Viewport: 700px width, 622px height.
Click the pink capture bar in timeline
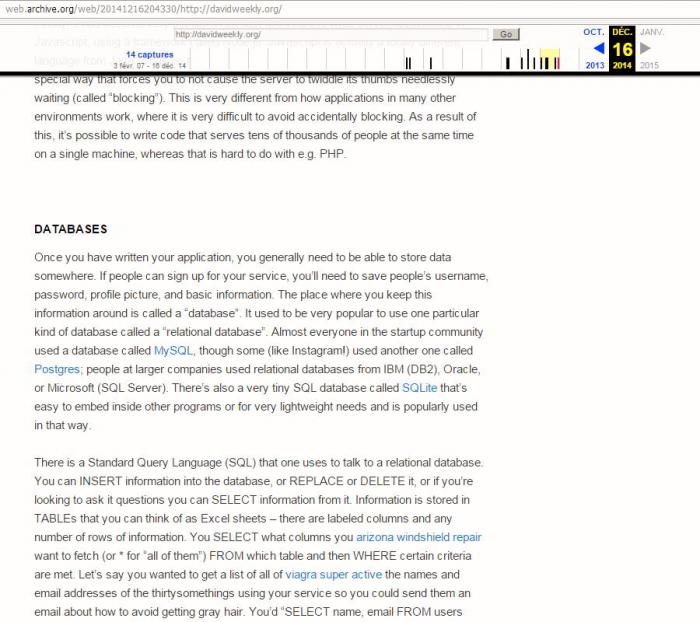pyautogui.click(x=557, y=63)
